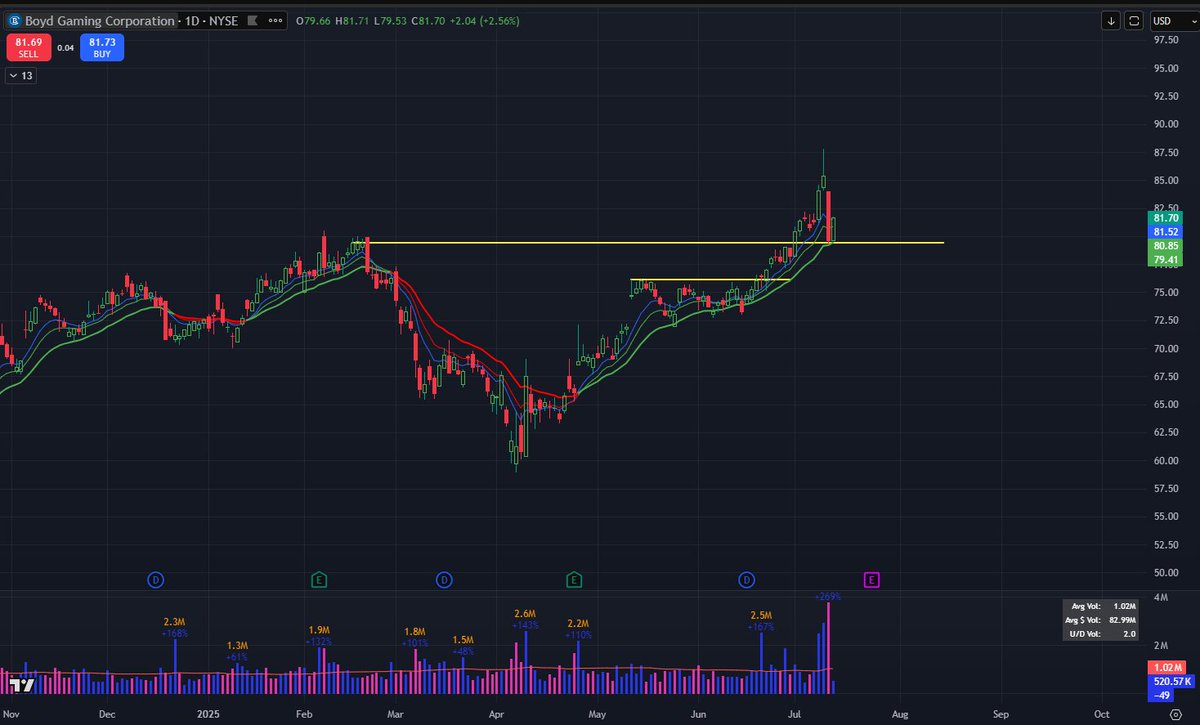Click the 81.70 teal price label
Screen dimensions: 1200x725
pyautogui.click(x=1166, y=218)
